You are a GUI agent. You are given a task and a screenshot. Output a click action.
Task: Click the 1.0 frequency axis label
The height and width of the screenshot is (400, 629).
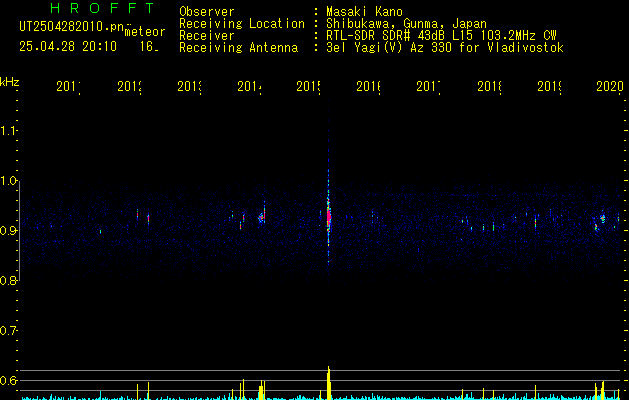pos(8,181)
